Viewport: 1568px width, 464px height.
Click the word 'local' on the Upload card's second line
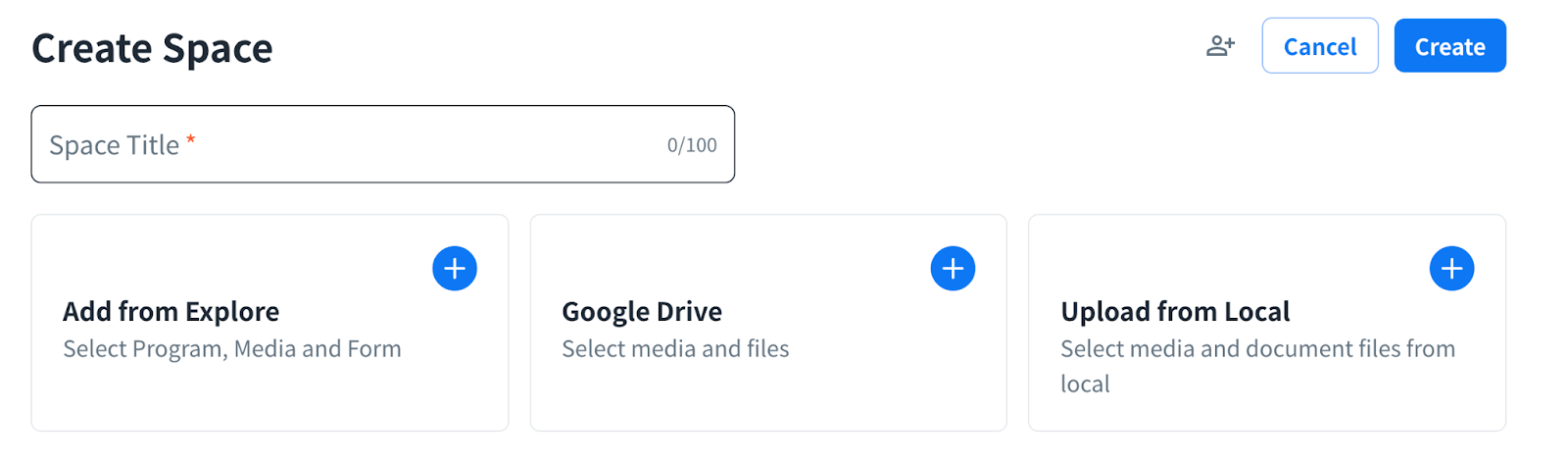1085,385
